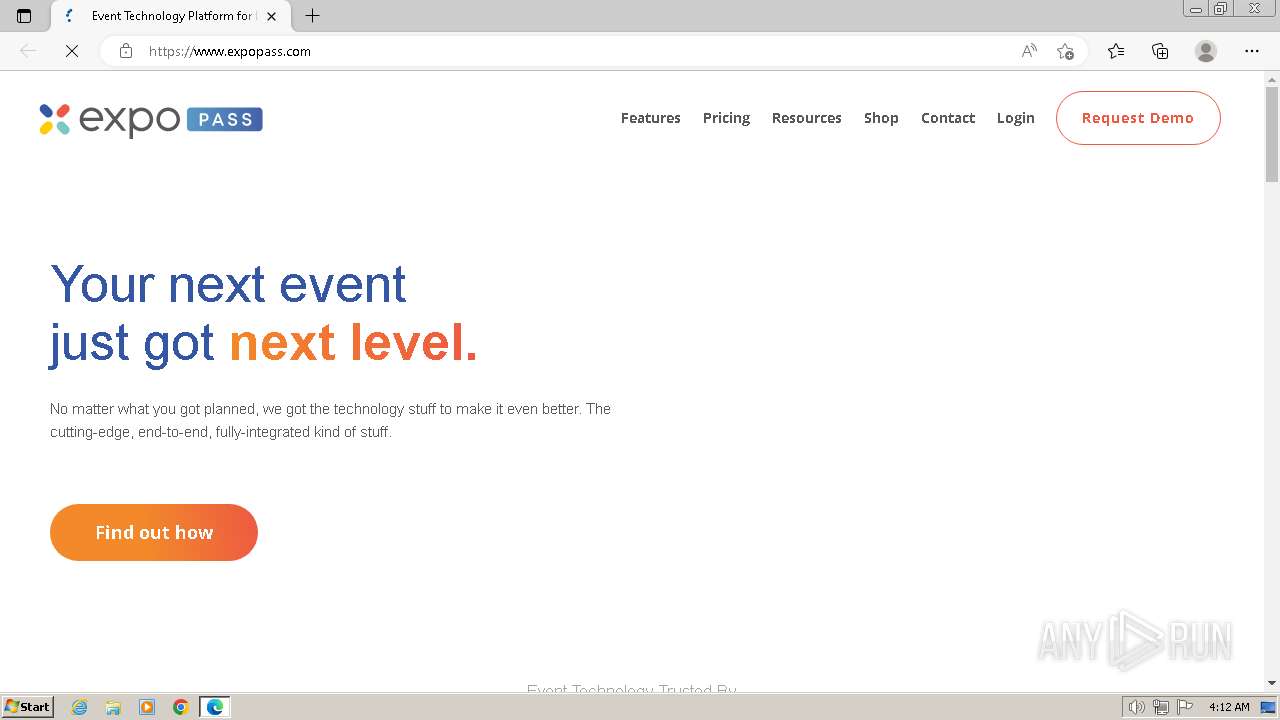Viewport: 1280px width, 720px height.
Task: Add this page to favorites
Action: click(x=1065, y=51)
